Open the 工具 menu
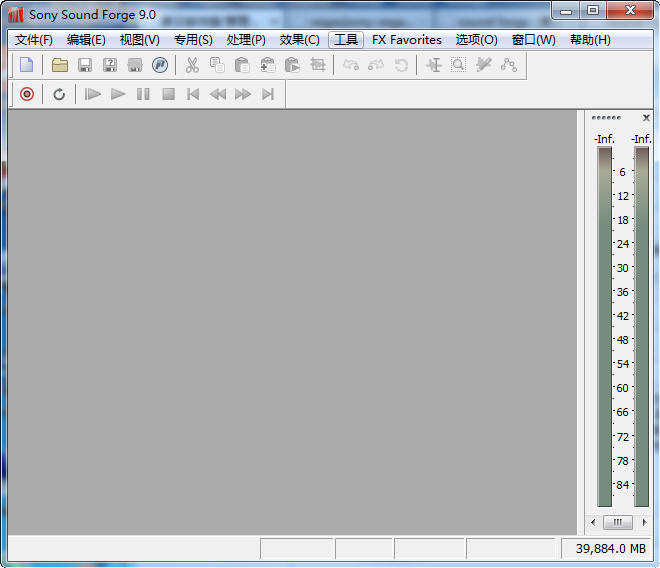This screenshot has height=568, width=660. (346, 40)
